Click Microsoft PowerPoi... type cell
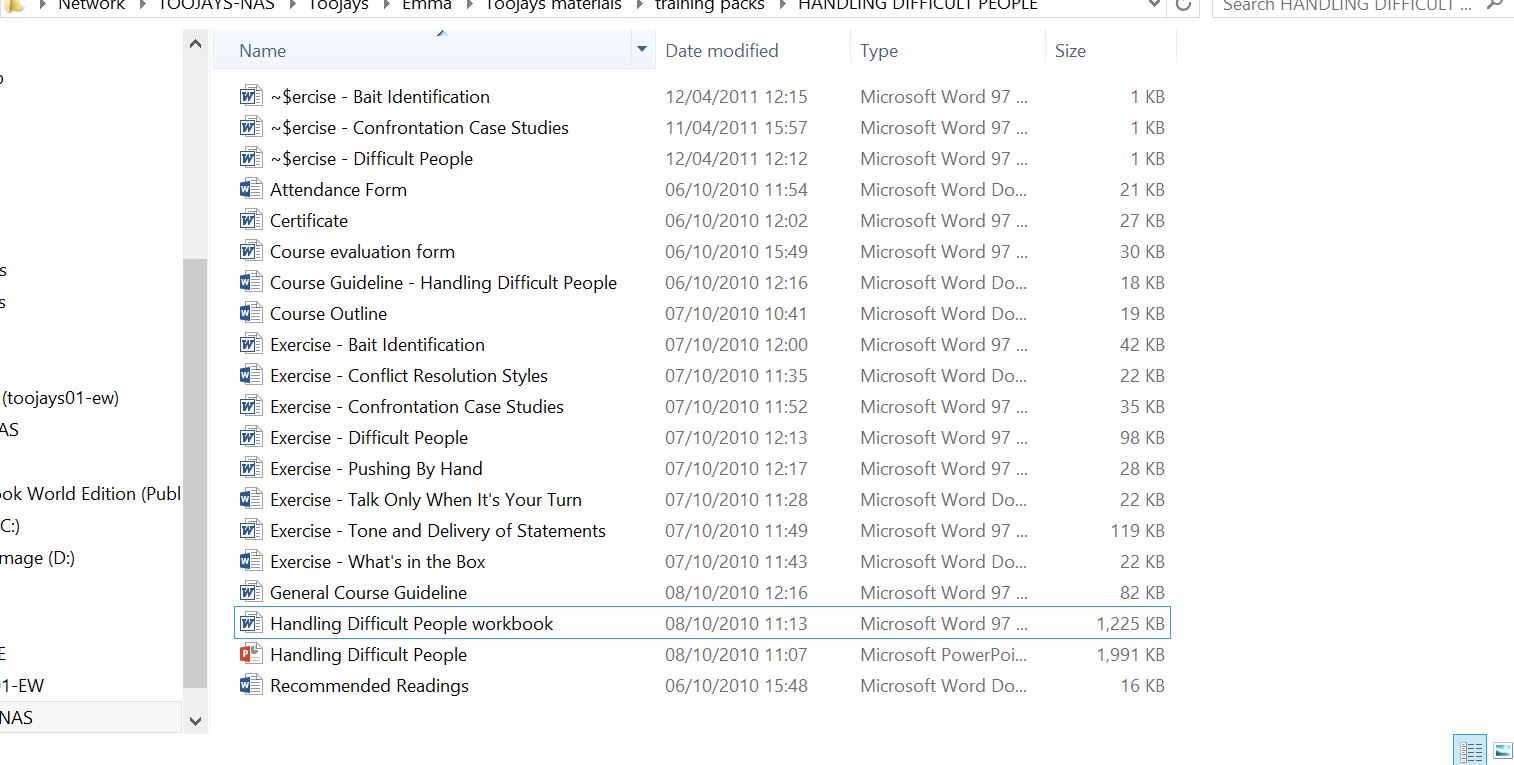 [x=943, y=654]
